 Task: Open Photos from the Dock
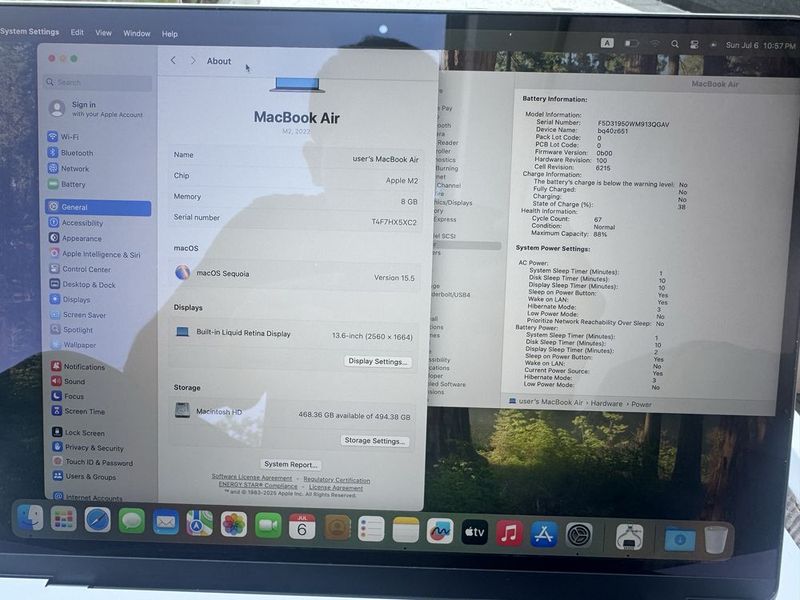(234, 524)
